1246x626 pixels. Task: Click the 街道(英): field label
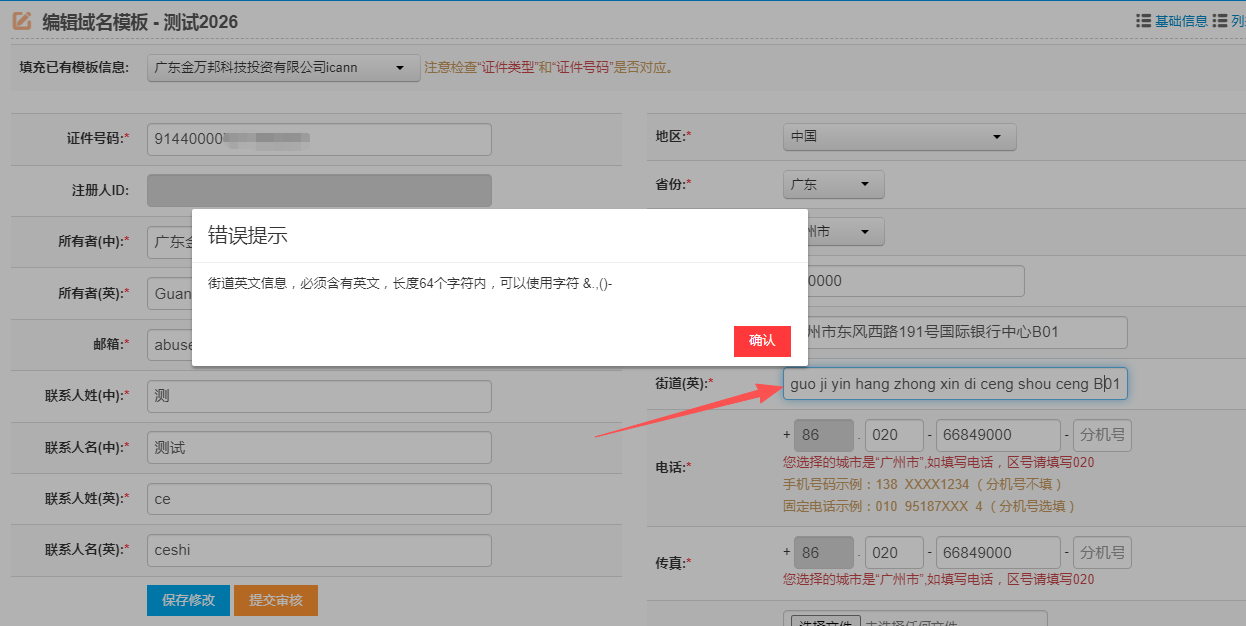[x=685, y=384]
